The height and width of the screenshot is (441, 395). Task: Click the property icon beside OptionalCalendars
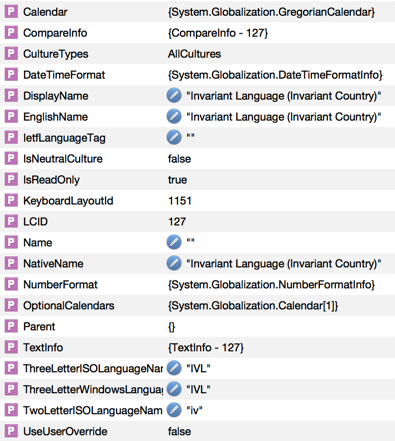click(11, 306)
